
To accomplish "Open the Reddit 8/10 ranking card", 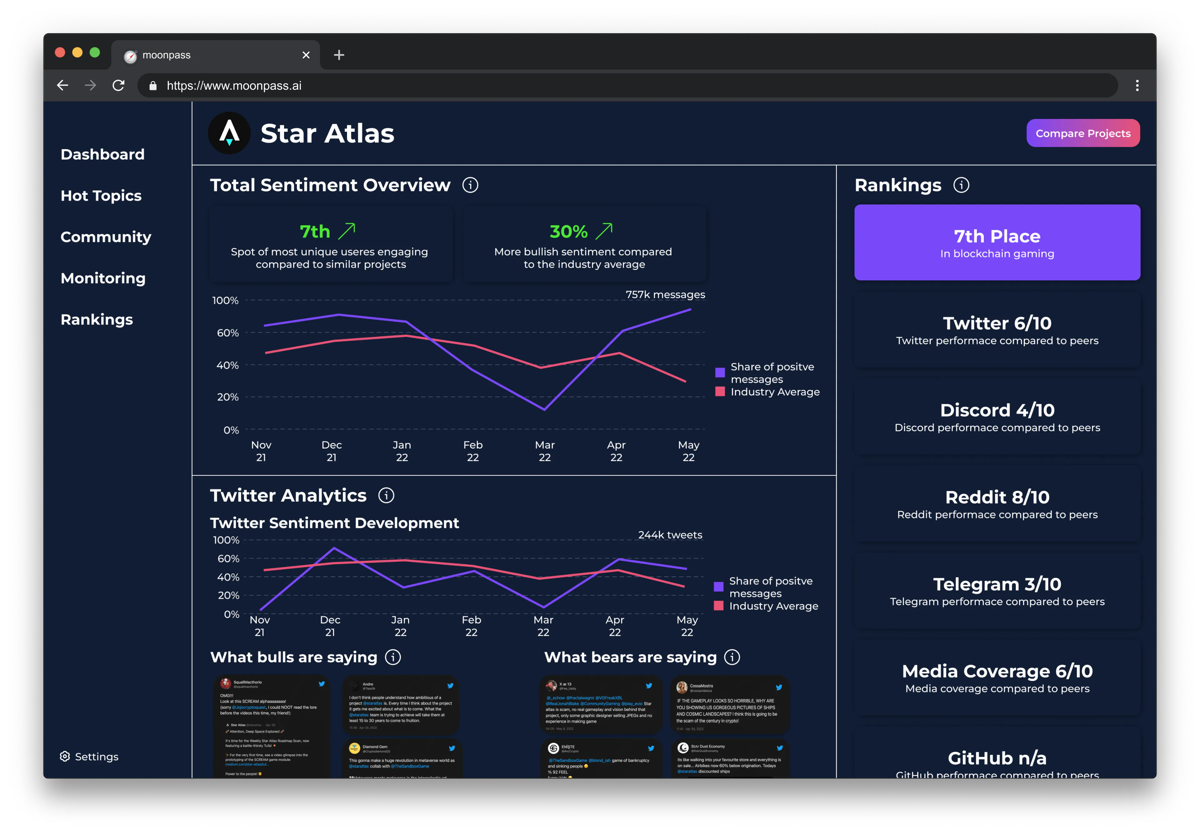I will (997, 504).
